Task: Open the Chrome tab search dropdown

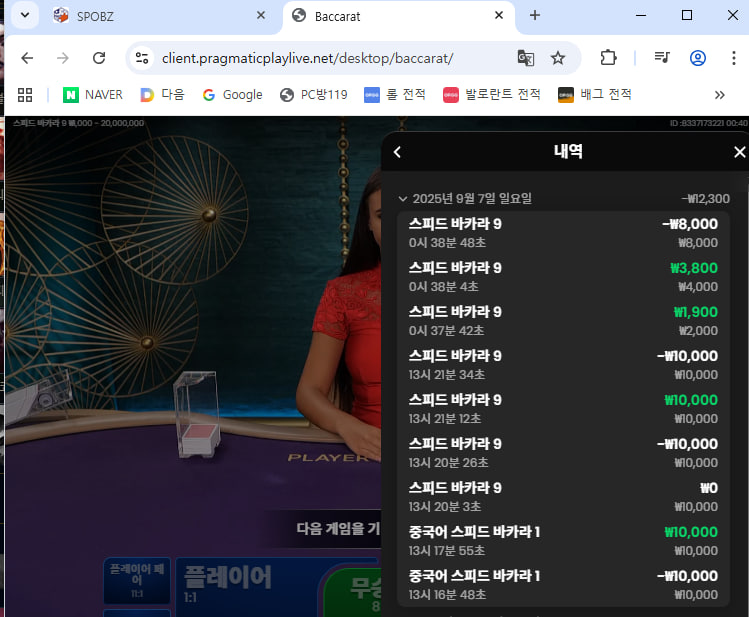Action: click(x=24, y=15)
